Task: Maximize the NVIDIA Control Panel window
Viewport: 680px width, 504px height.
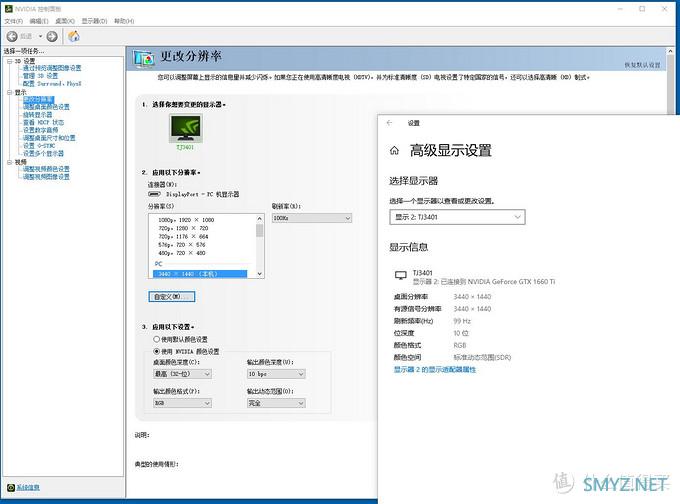Action: pos(642,9)
